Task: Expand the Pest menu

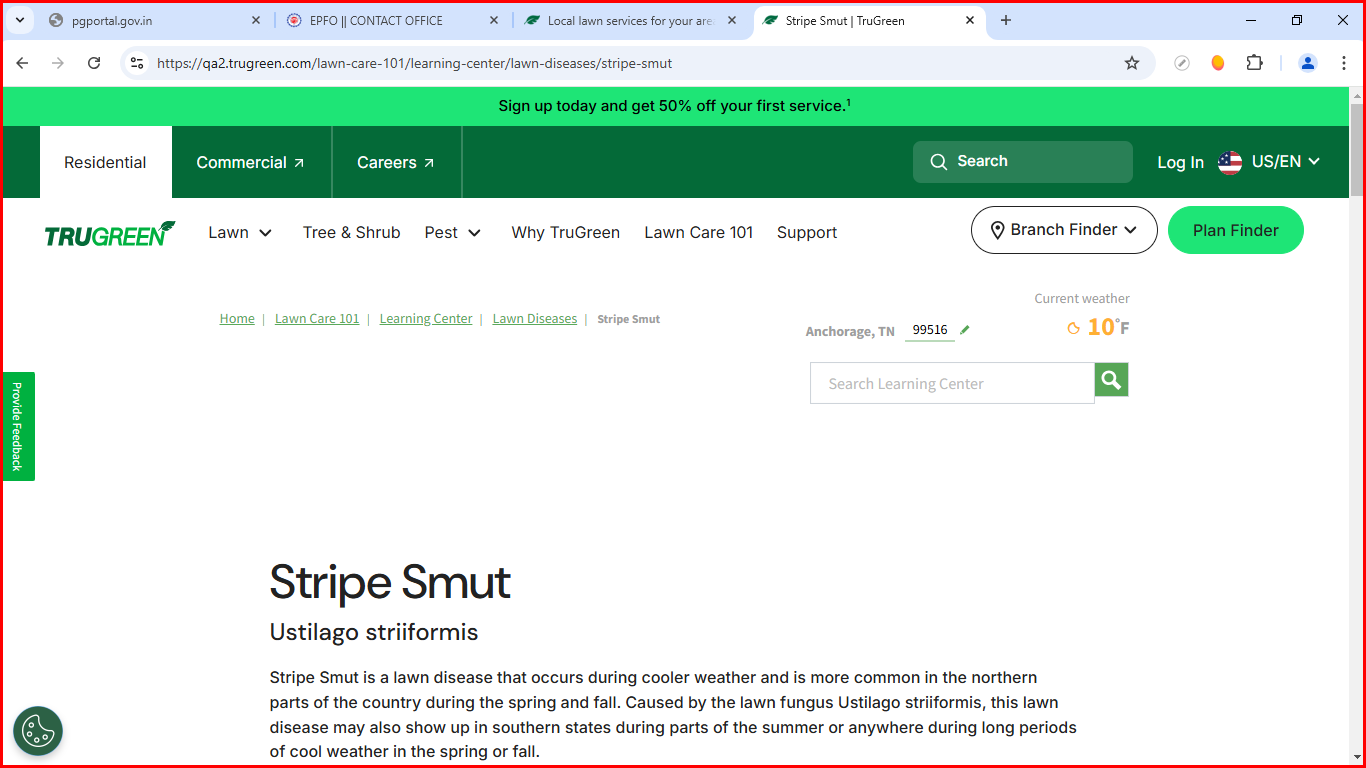Action: 453,232
